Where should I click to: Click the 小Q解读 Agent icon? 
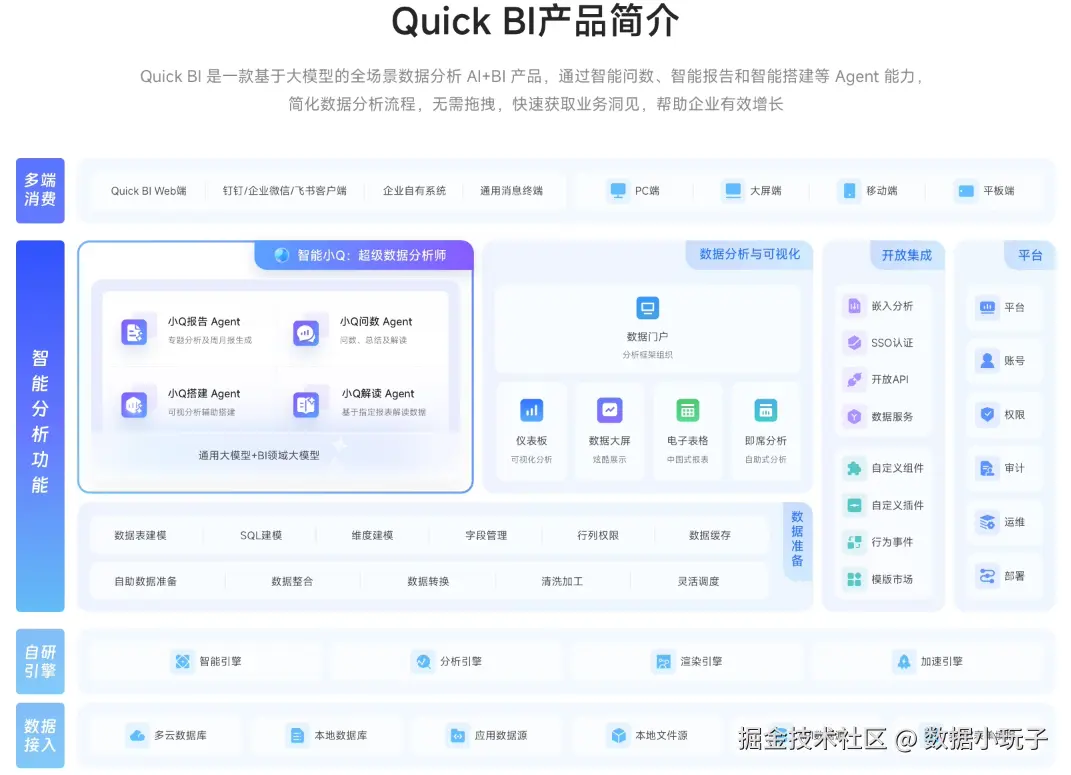pos(306,405)
